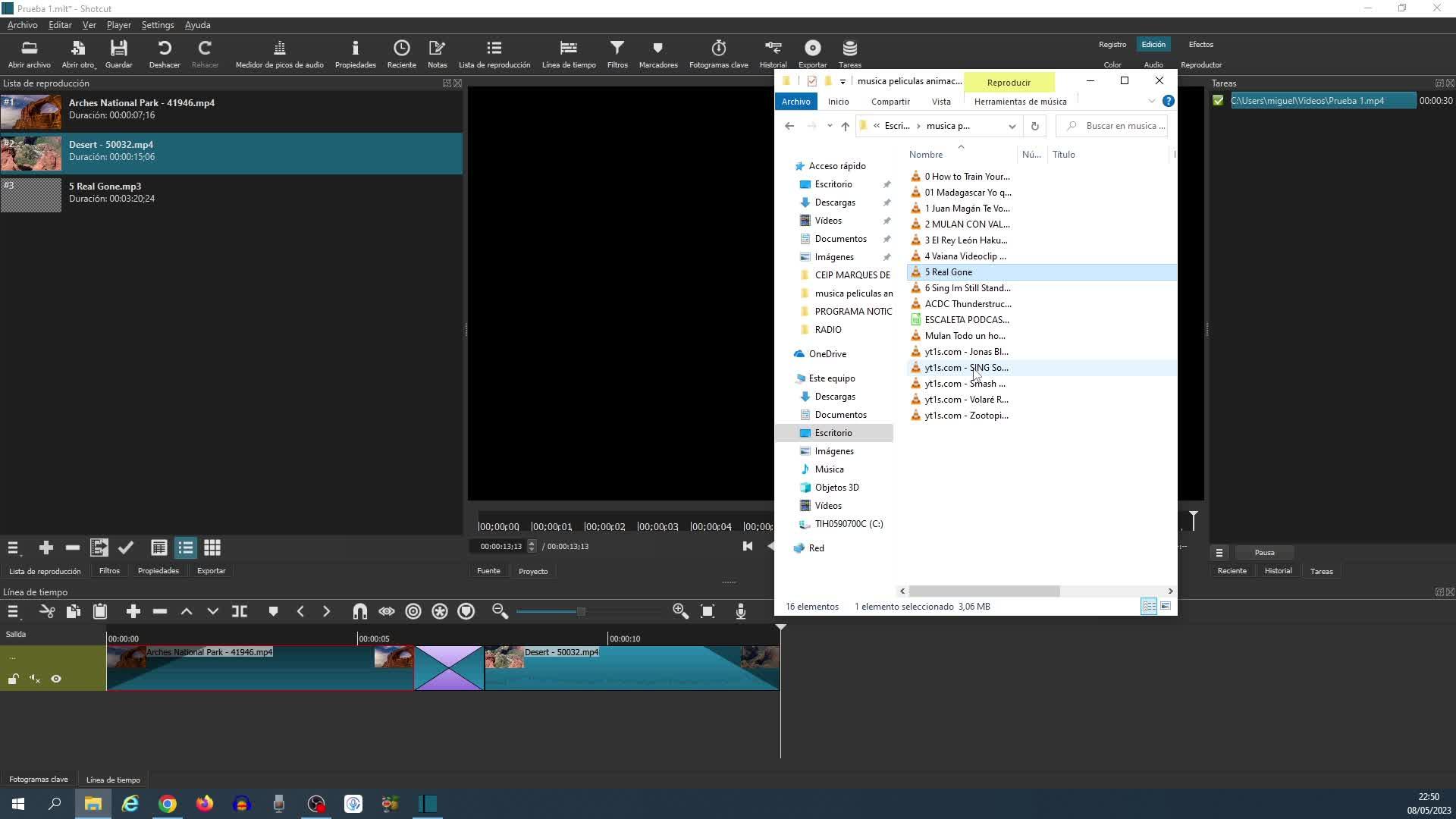Hide the video track eye icon
This screenshot has width=1456, height=819.
coord(56,679)
